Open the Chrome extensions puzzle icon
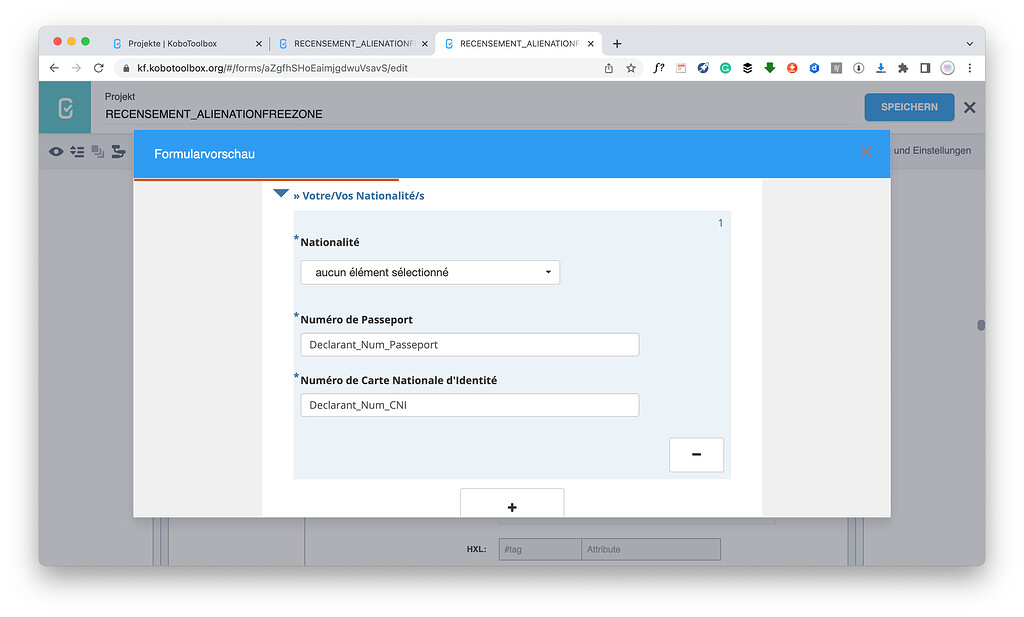The image size is (1024, 617). pos(902,67)
